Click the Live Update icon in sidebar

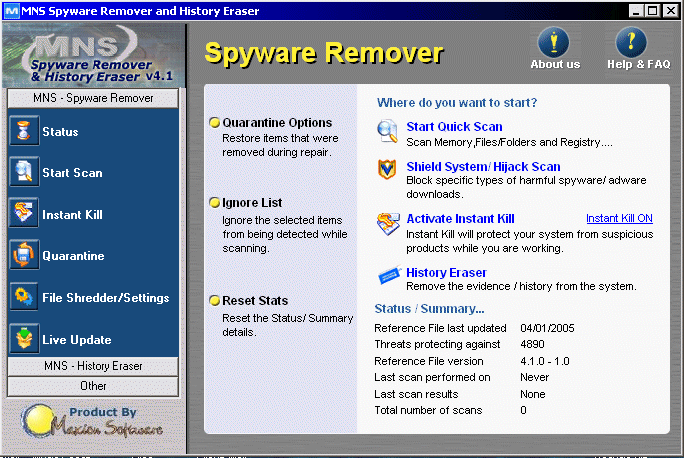[24, 338]
